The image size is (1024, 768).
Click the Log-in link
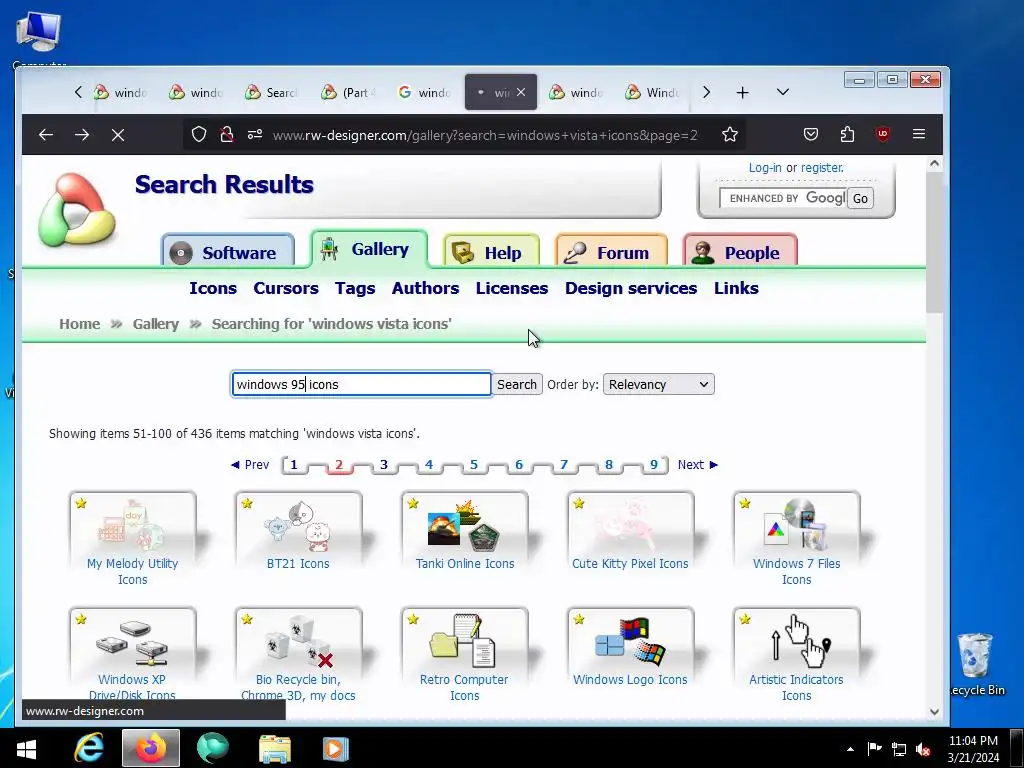(765, 168)
